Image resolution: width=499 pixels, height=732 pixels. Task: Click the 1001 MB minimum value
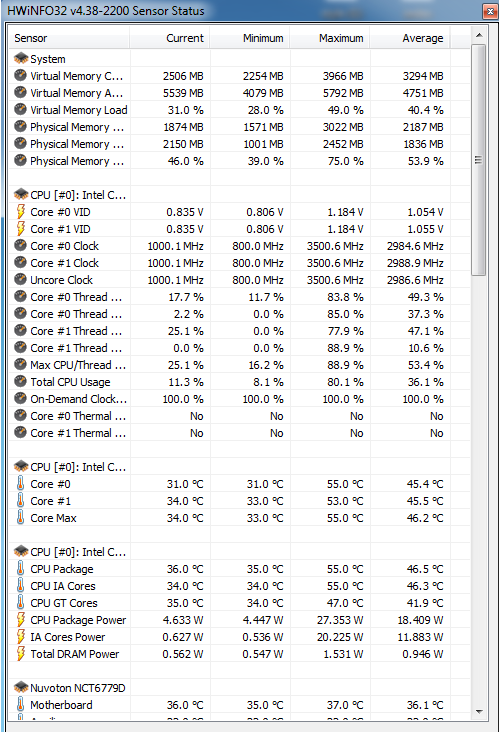(263, 144)
